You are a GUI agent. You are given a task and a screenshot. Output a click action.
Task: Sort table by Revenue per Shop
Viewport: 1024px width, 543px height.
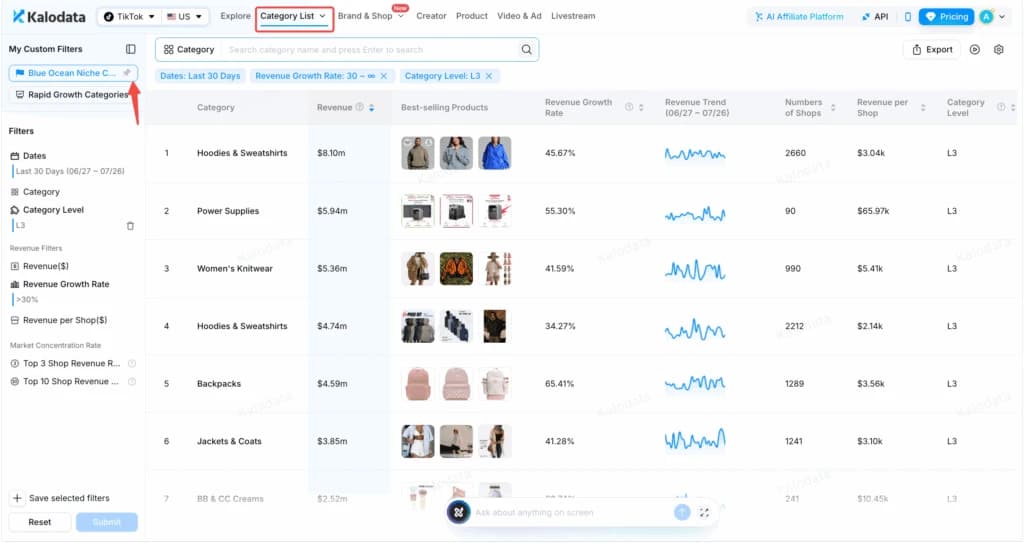pyautogui.click(x=923, y=108)
